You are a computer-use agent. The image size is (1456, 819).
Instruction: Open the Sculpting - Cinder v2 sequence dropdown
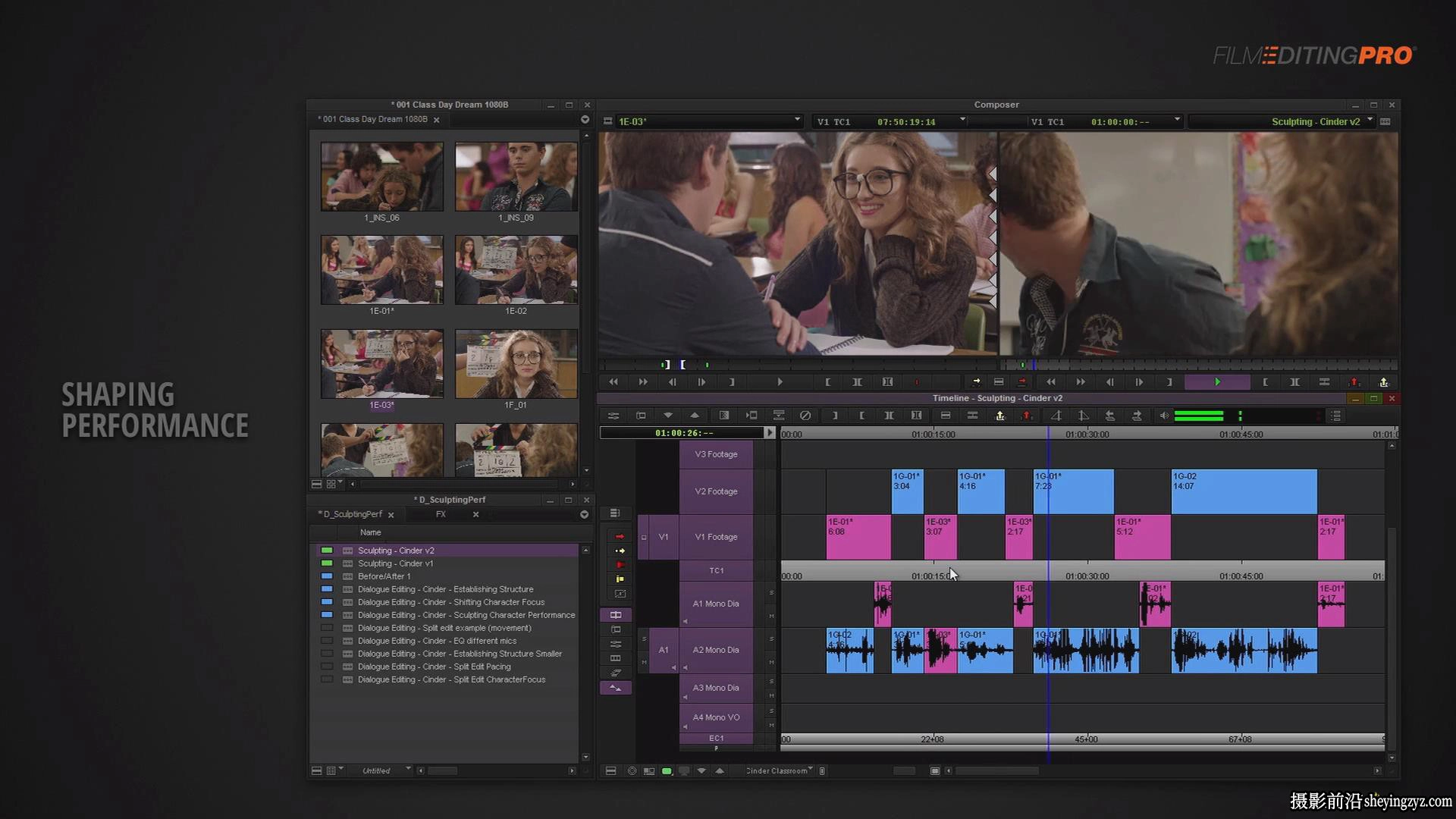click(x=1370, y=121)
